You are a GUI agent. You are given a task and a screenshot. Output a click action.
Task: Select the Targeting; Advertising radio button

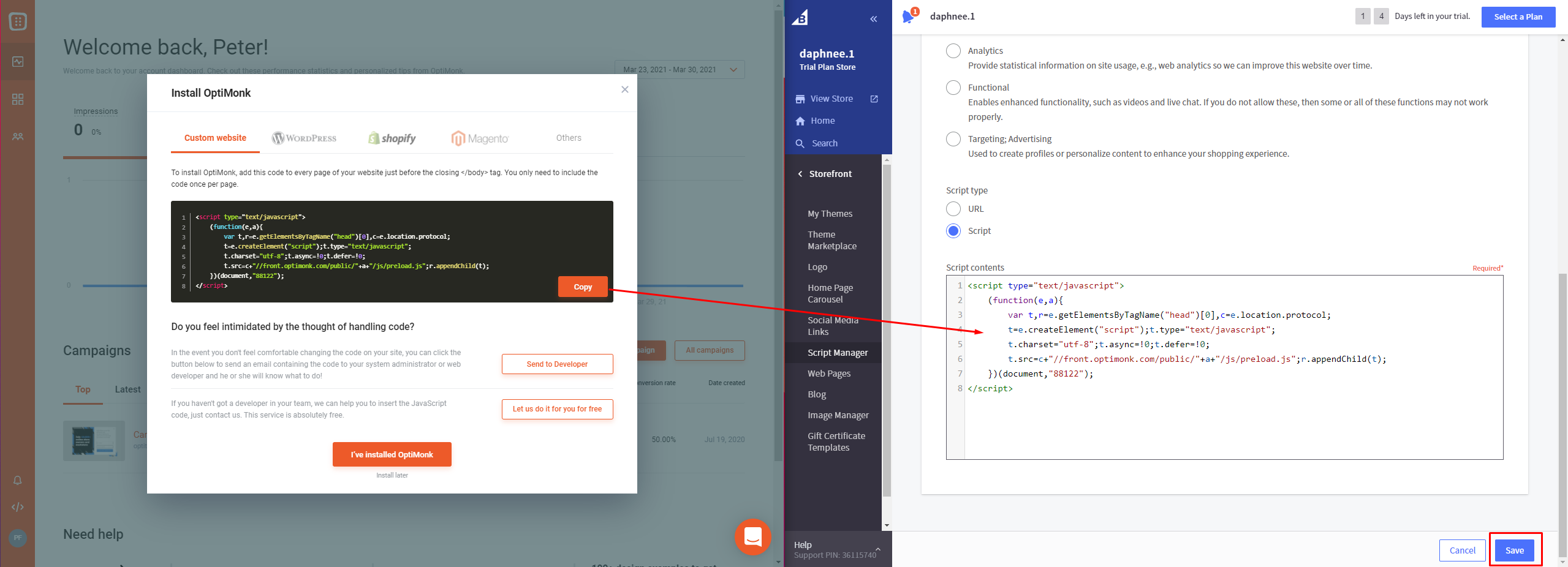tap(953, 139)
